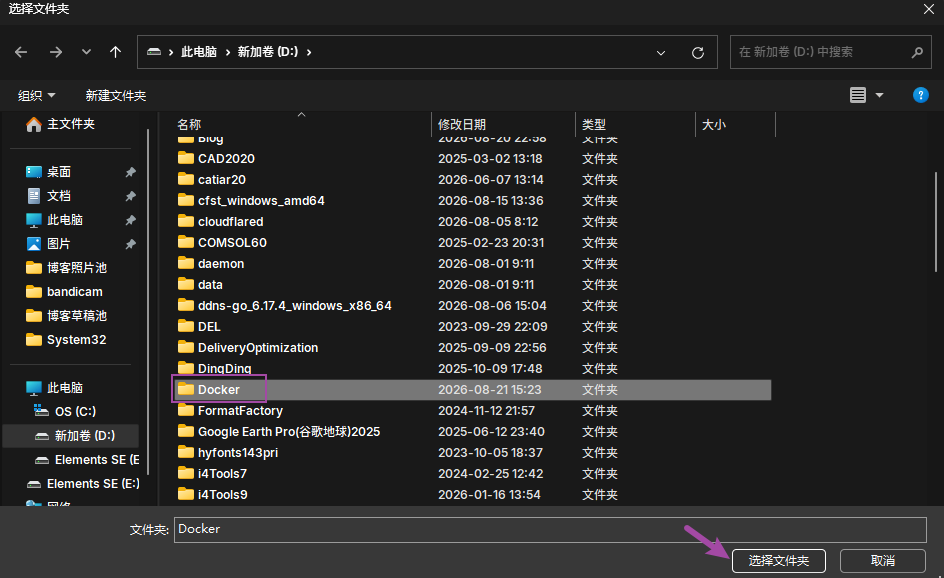Open view options dropdown arrow

[879, 95]
